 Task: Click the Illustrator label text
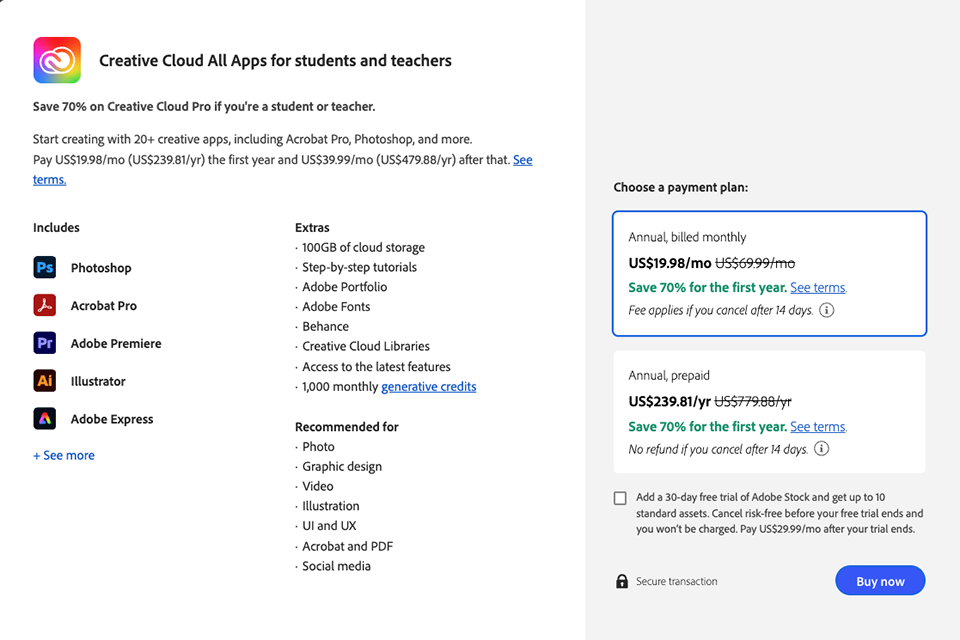pos(98,381)
